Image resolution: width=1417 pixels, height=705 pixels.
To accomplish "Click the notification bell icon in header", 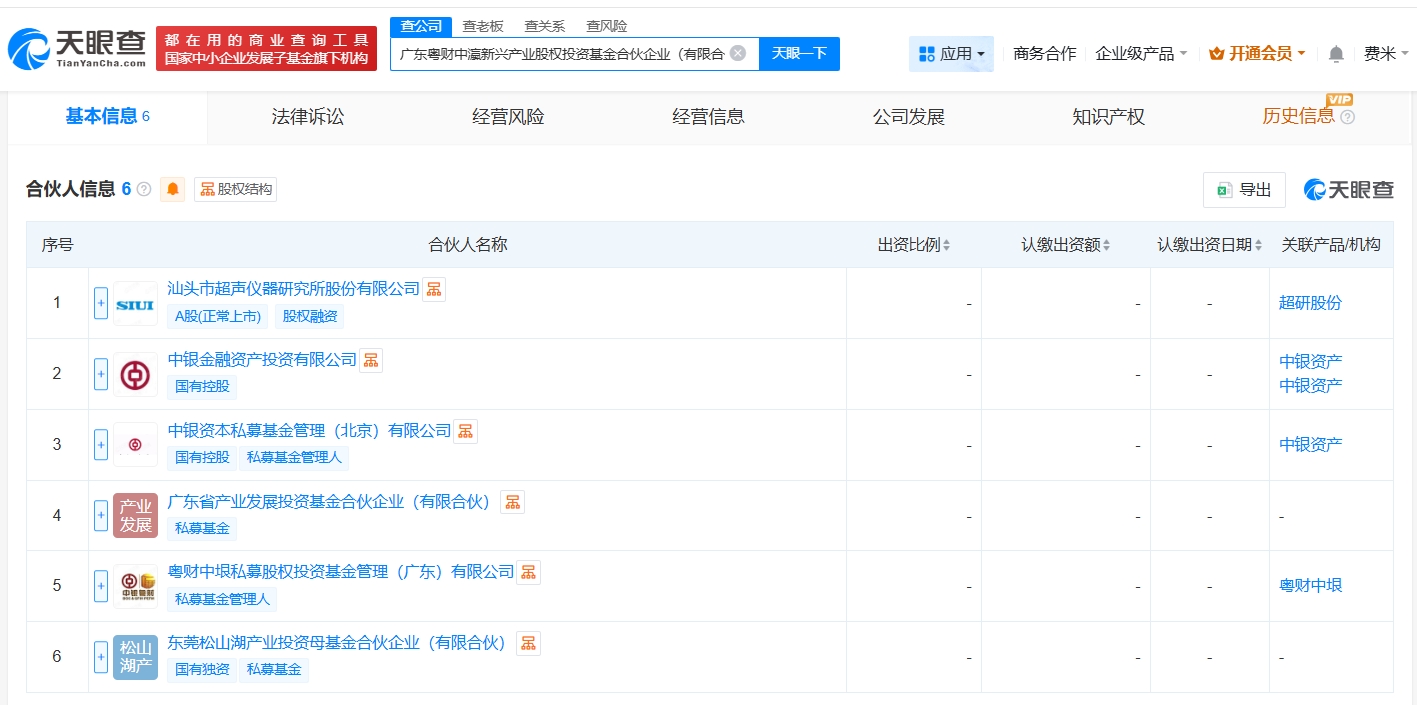I will [x=1336, y=54].
